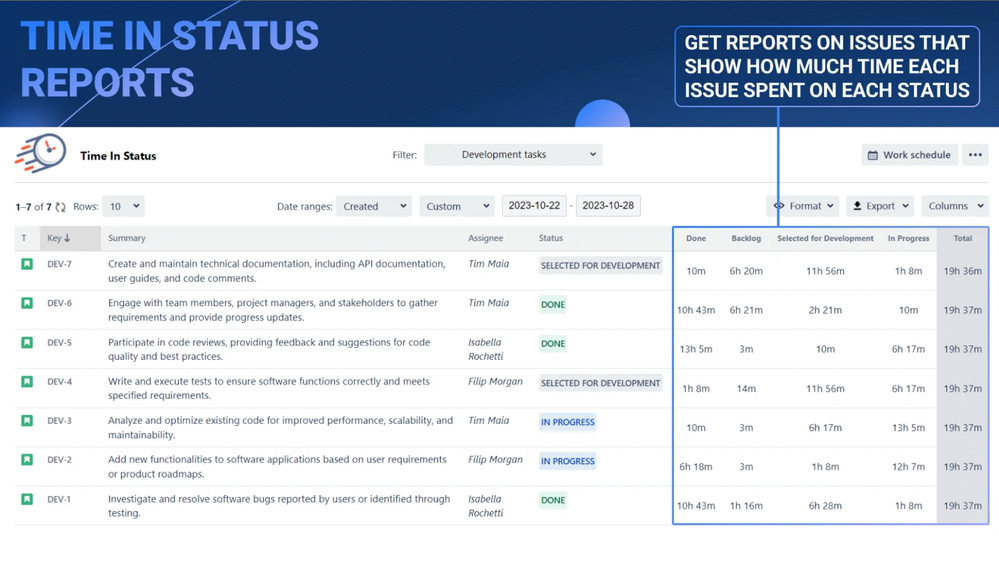Click assignee Tim Maia in the DEV-7 row
Screen dimensions: 999x561
(489, 264)
